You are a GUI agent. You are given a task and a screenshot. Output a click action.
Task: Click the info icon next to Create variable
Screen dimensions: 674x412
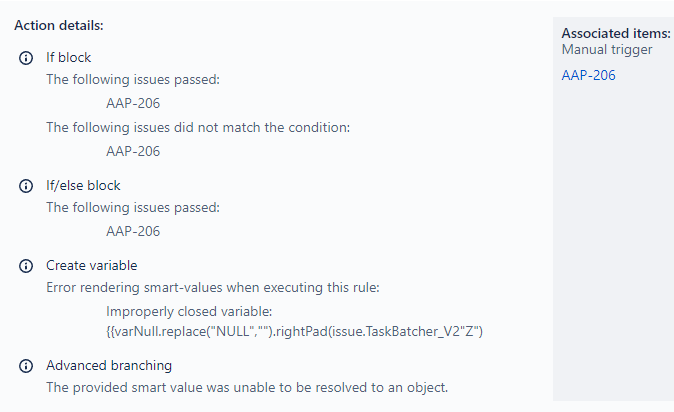(26, 266)
